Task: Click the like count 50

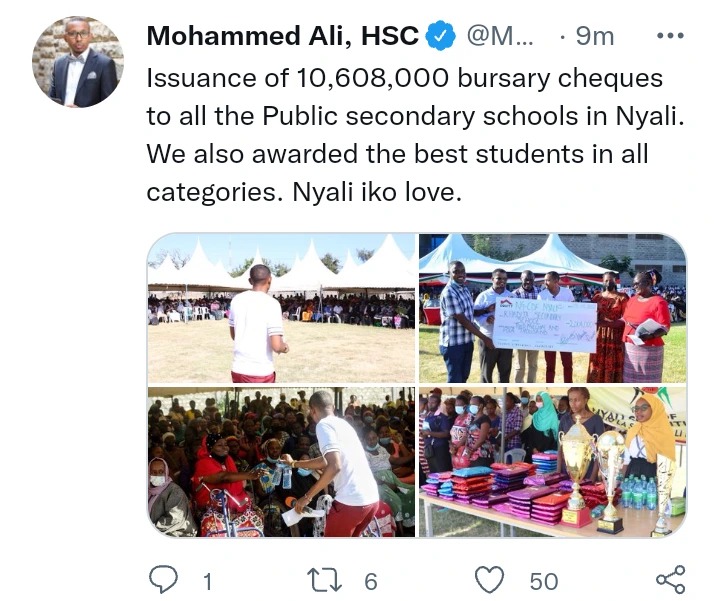Action: [x=544, y=581]
